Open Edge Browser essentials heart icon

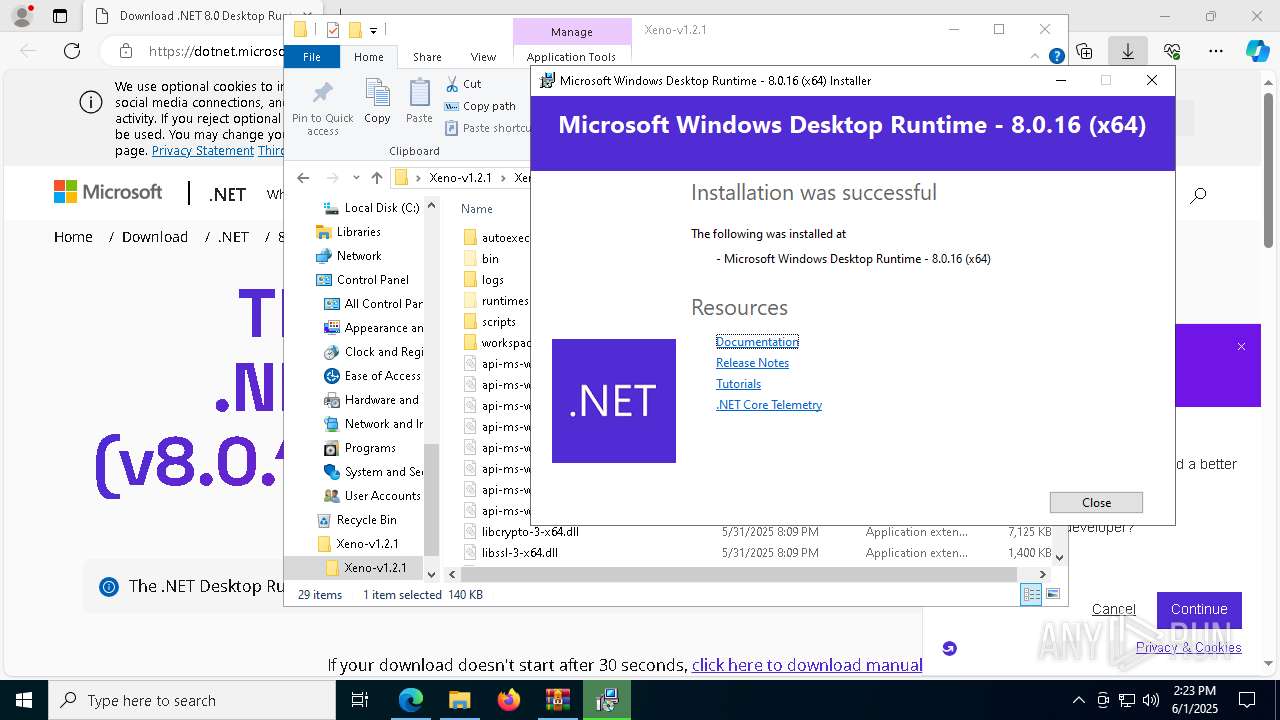[x=1172, y=51]
